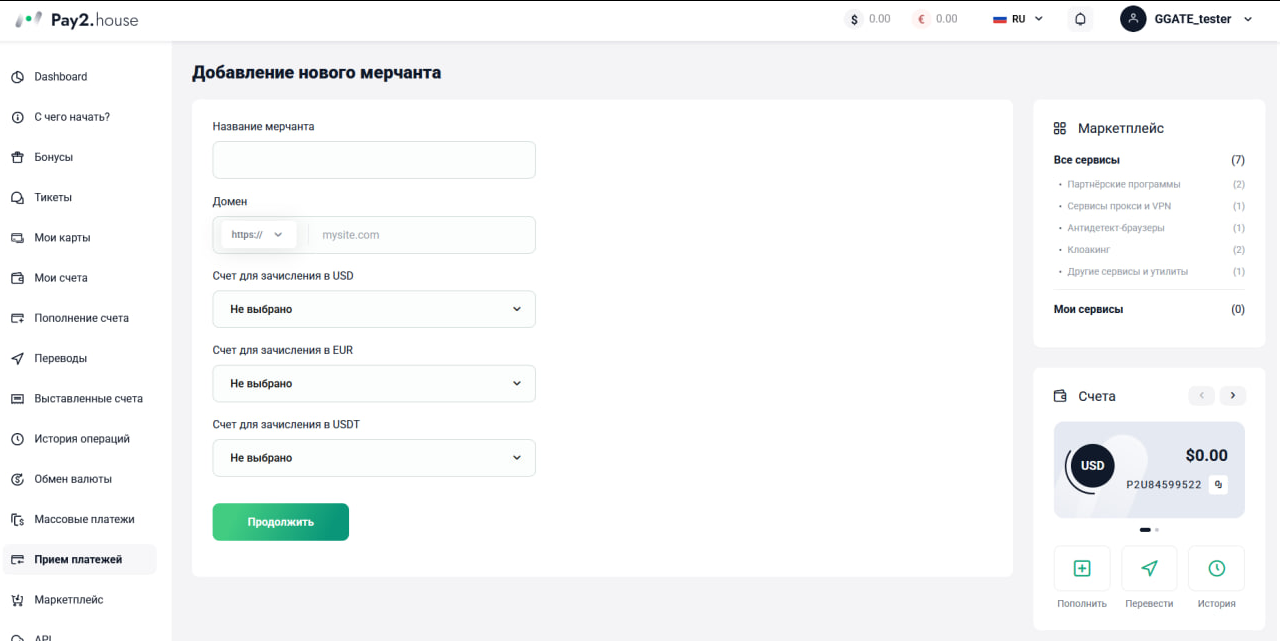Click the Маркетплейс grid icon in panel
The height and width of the screenshot is (641, 1280).
[1060, 129]
